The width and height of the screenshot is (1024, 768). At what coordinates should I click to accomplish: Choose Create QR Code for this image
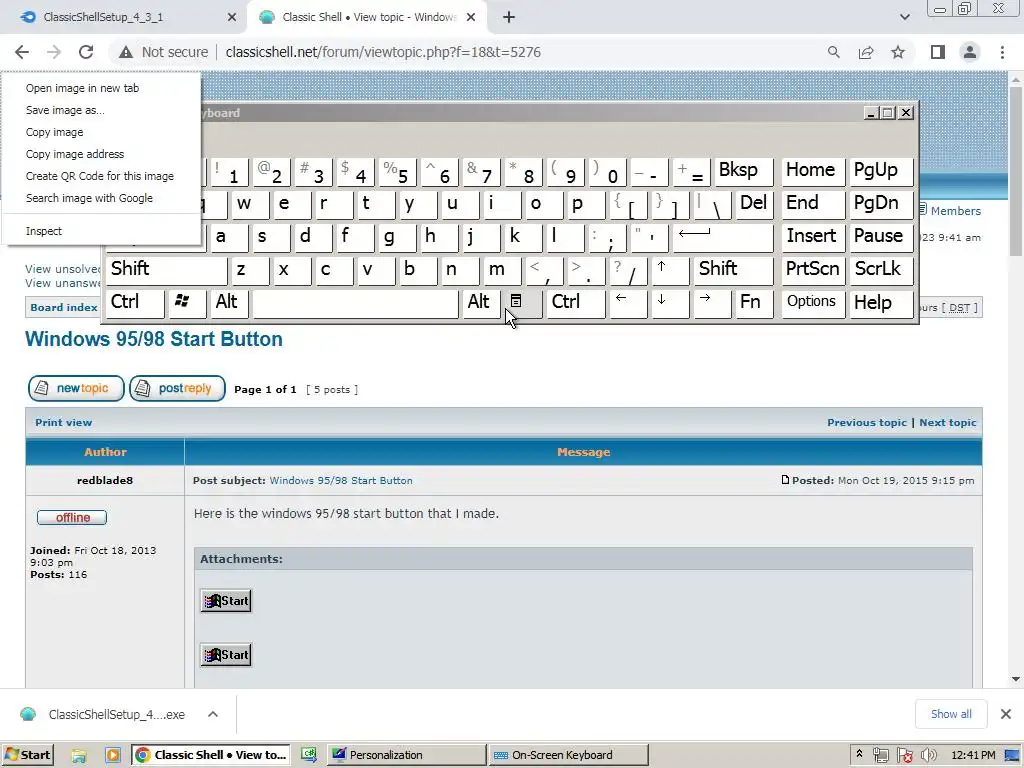pyautogui.click(x=101, y=176)
